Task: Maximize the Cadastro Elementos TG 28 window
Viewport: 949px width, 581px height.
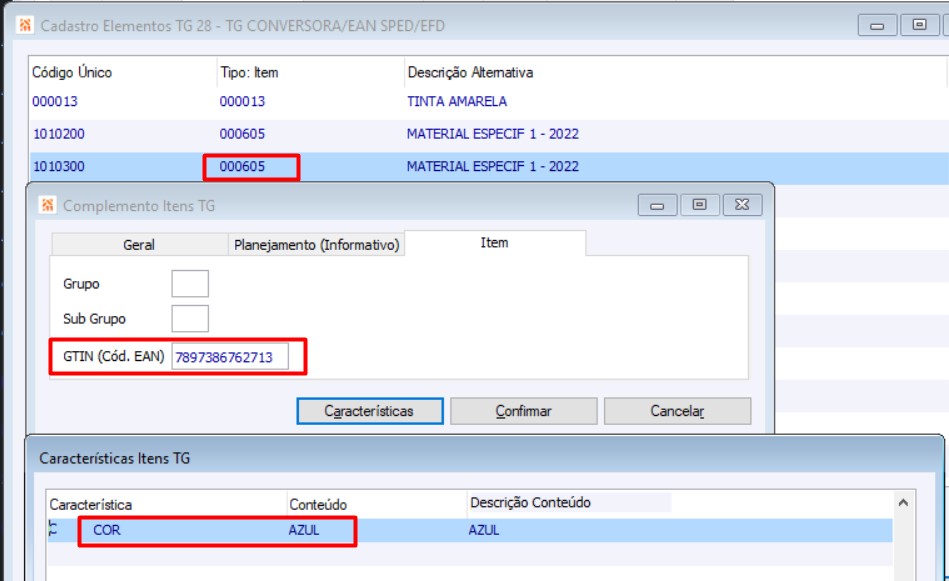Action: coord(919,25)
